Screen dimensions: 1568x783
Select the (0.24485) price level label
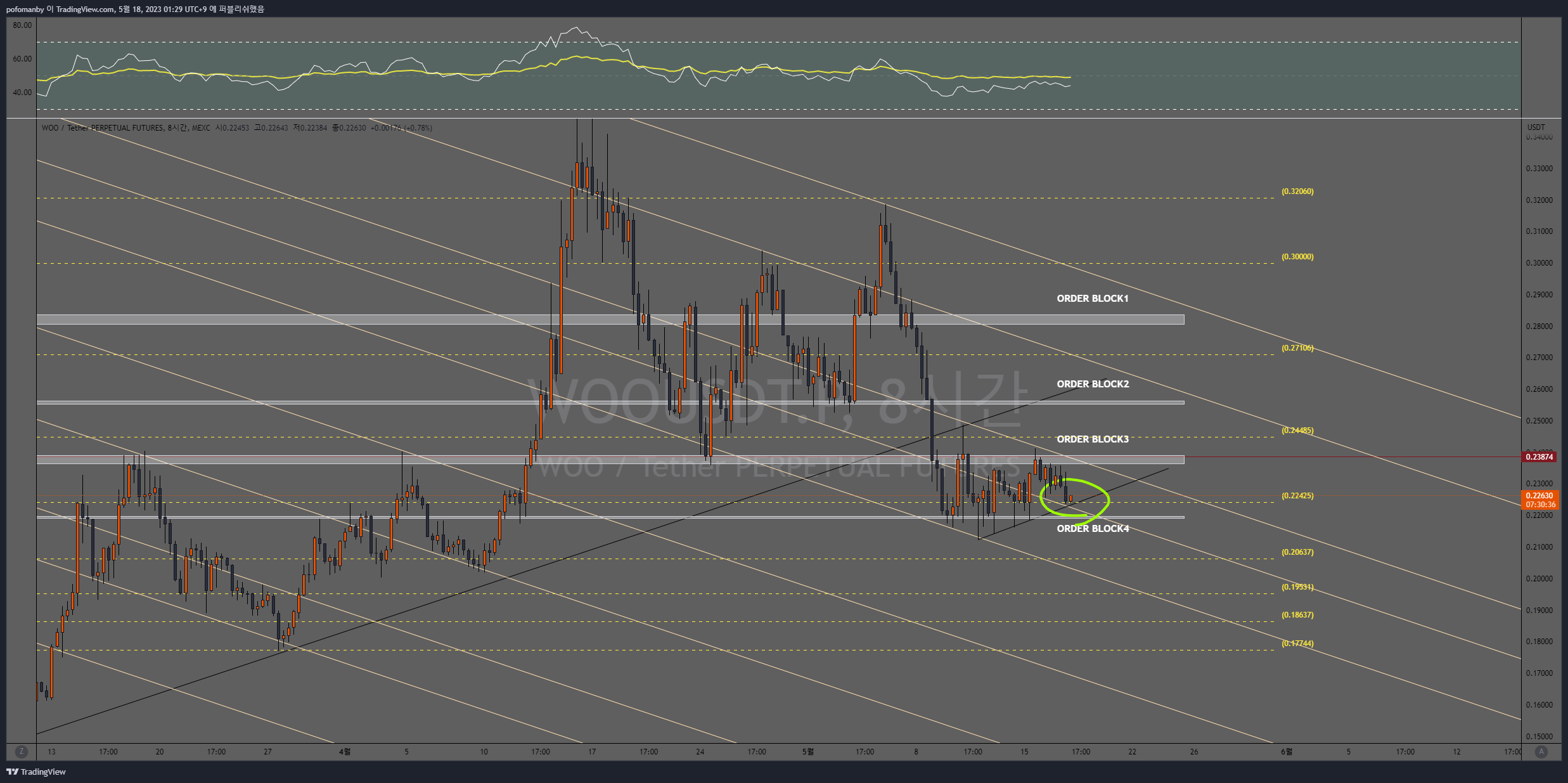pos(1297,430)
